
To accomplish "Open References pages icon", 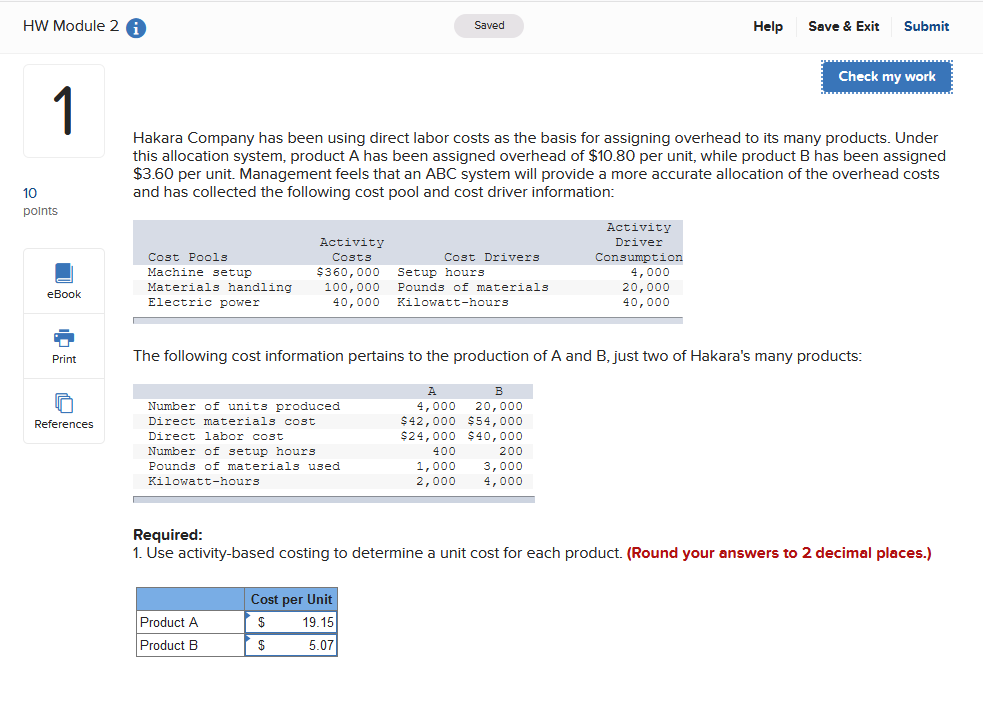I will (x=63, y=402).
